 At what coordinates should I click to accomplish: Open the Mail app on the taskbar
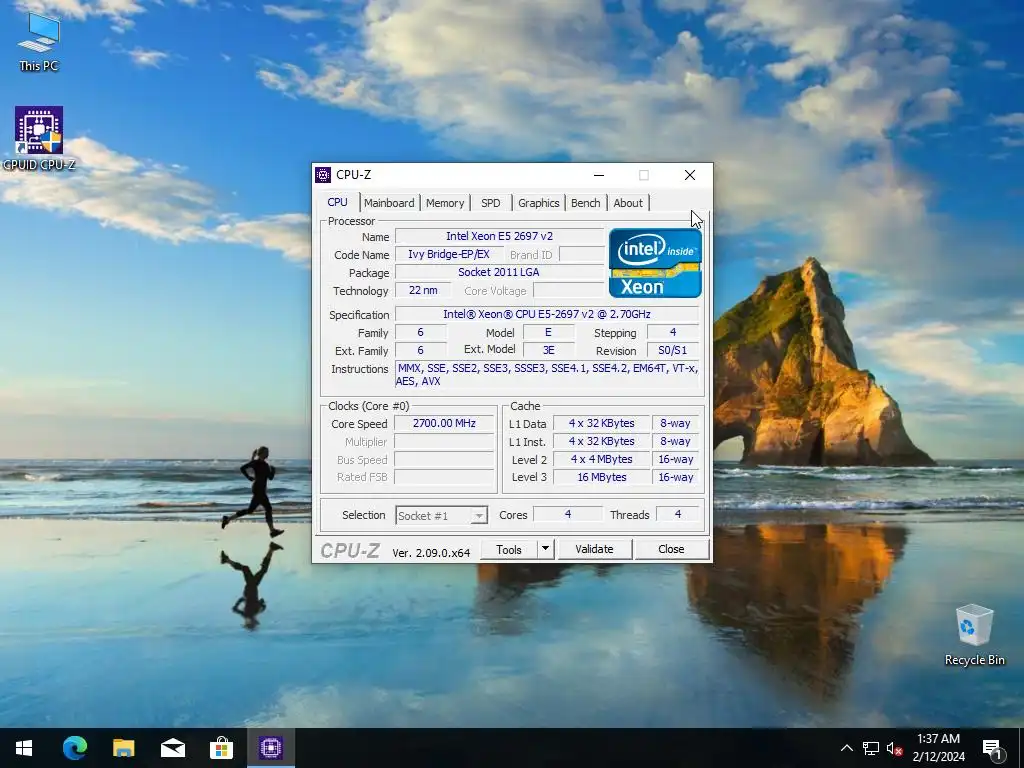pyautogui.click(x=172, y=748)
